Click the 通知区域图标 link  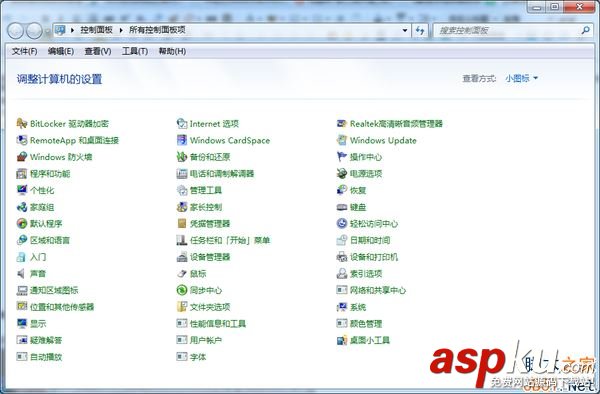click(54, 290)
